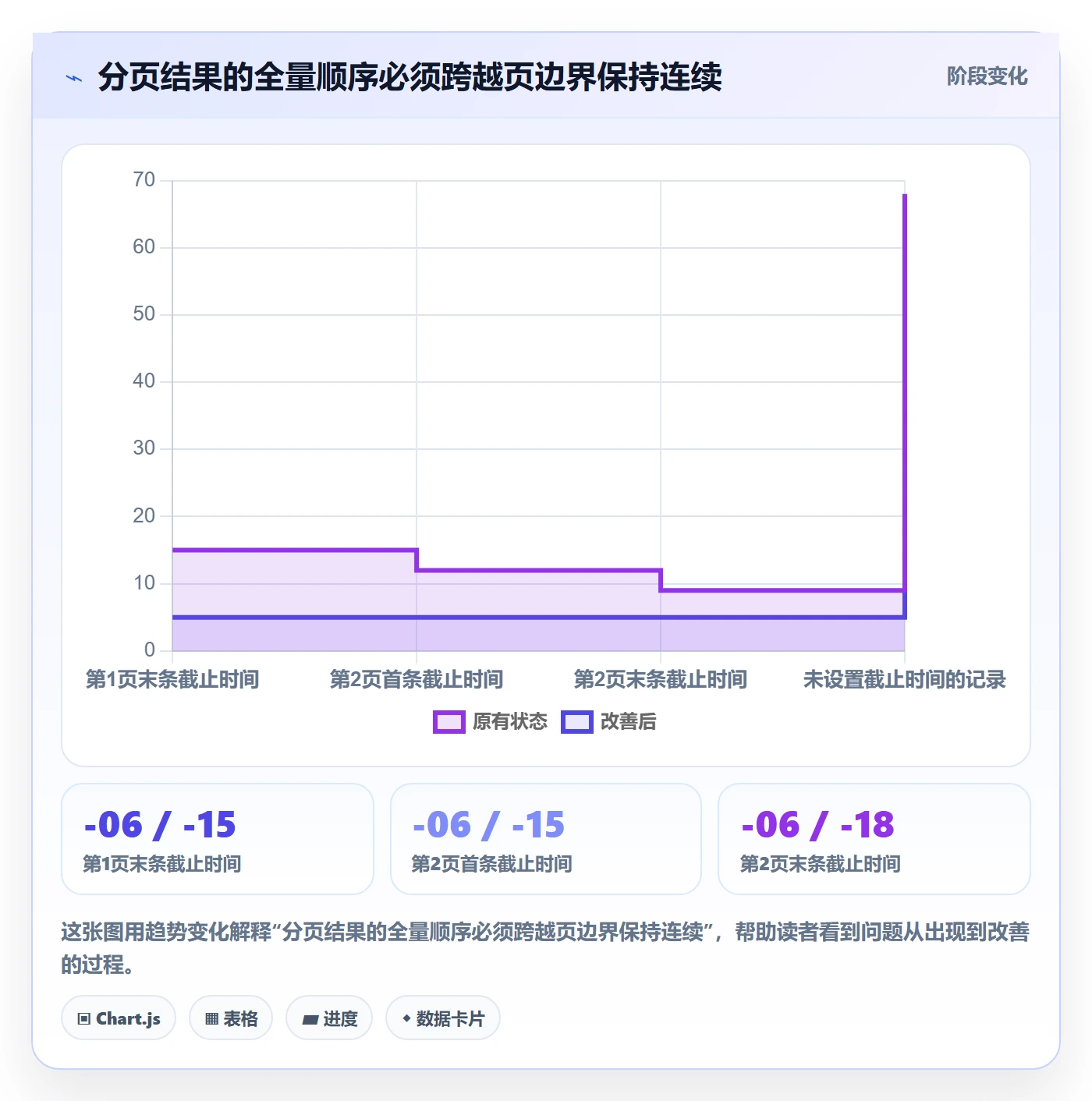Open the 第2页末条截止时间 data card

coord(874,839)
